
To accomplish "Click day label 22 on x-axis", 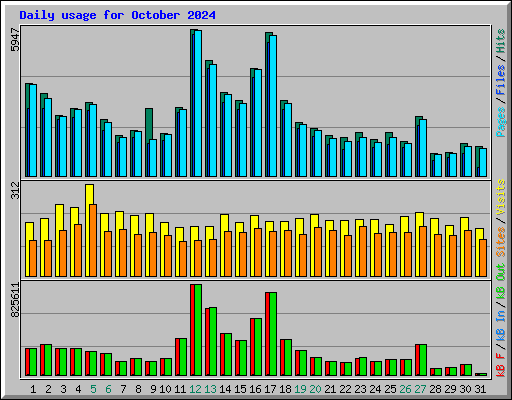I will pos(345,389).
